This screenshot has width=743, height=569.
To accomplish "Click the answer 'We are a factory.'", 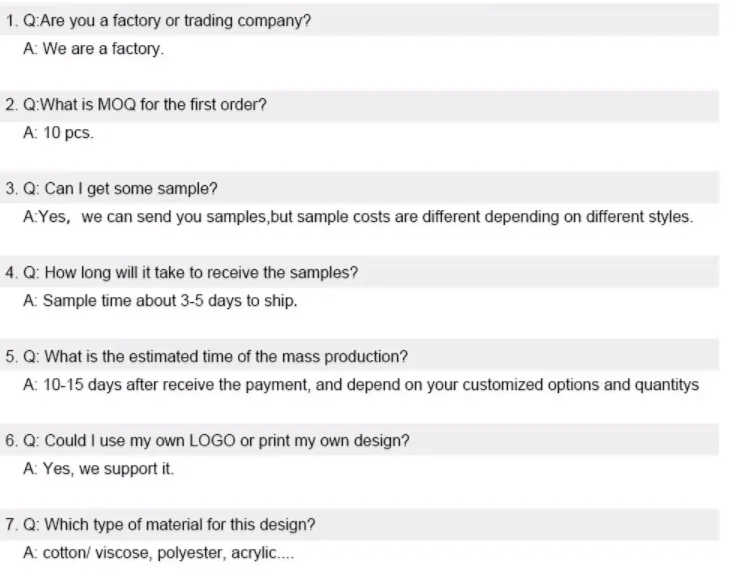I will pos(93,49).
